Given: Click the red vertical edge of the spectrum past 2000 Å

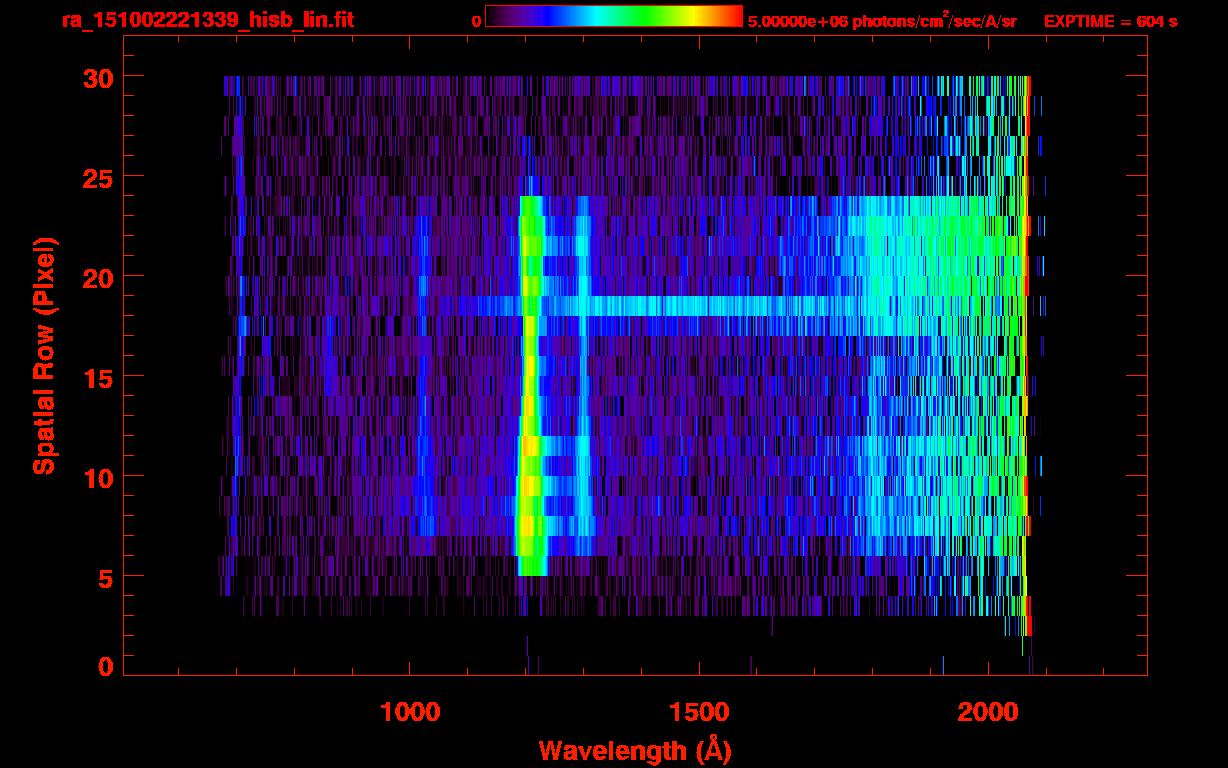Looking at the screenshot, I should [x=1027, y=350].
